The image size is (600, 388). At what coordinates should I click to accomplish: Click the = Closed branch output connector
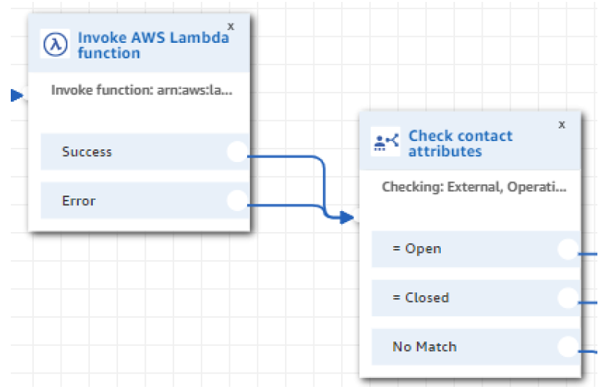point(568,298)
